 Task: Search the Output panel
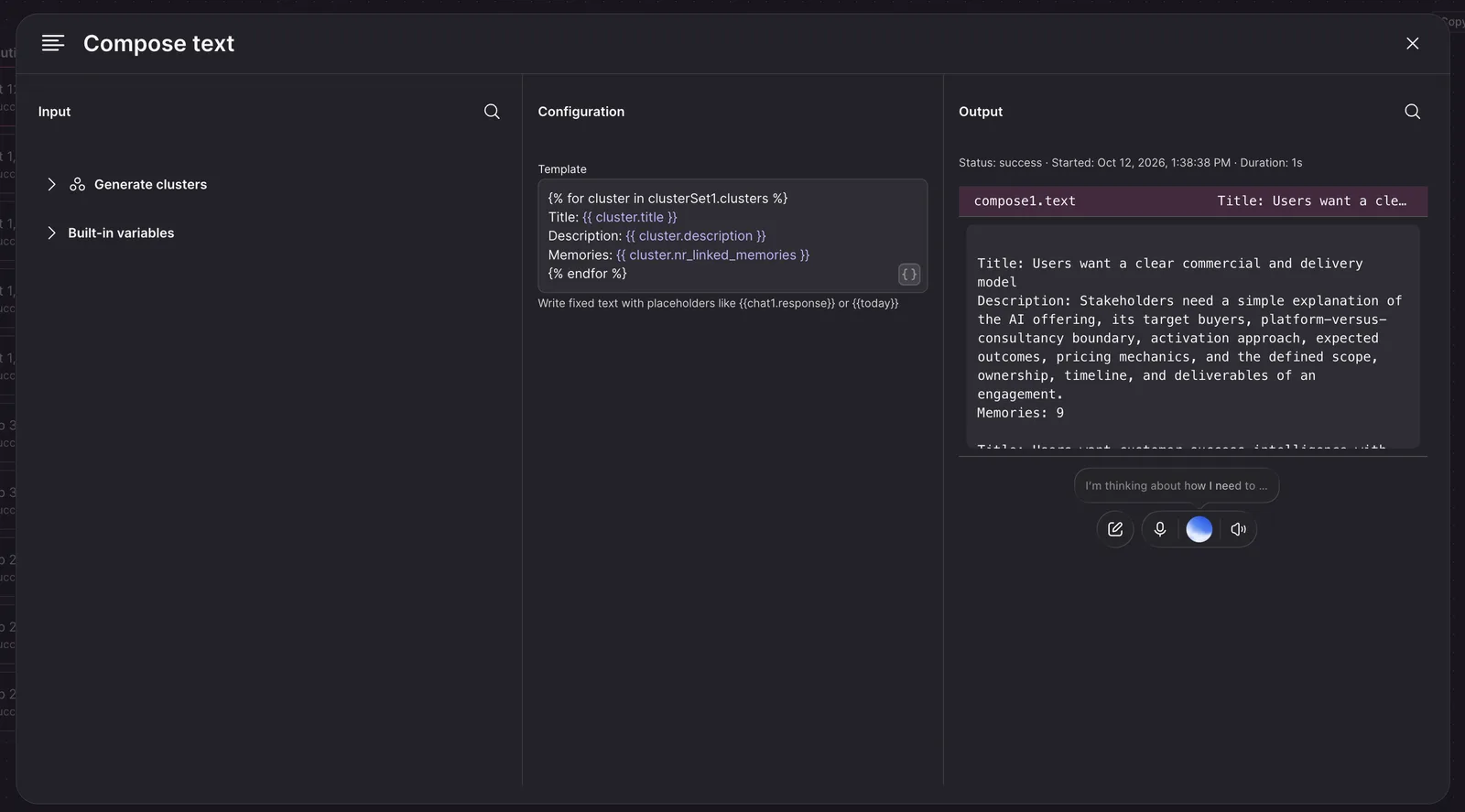pos(1413,112)
